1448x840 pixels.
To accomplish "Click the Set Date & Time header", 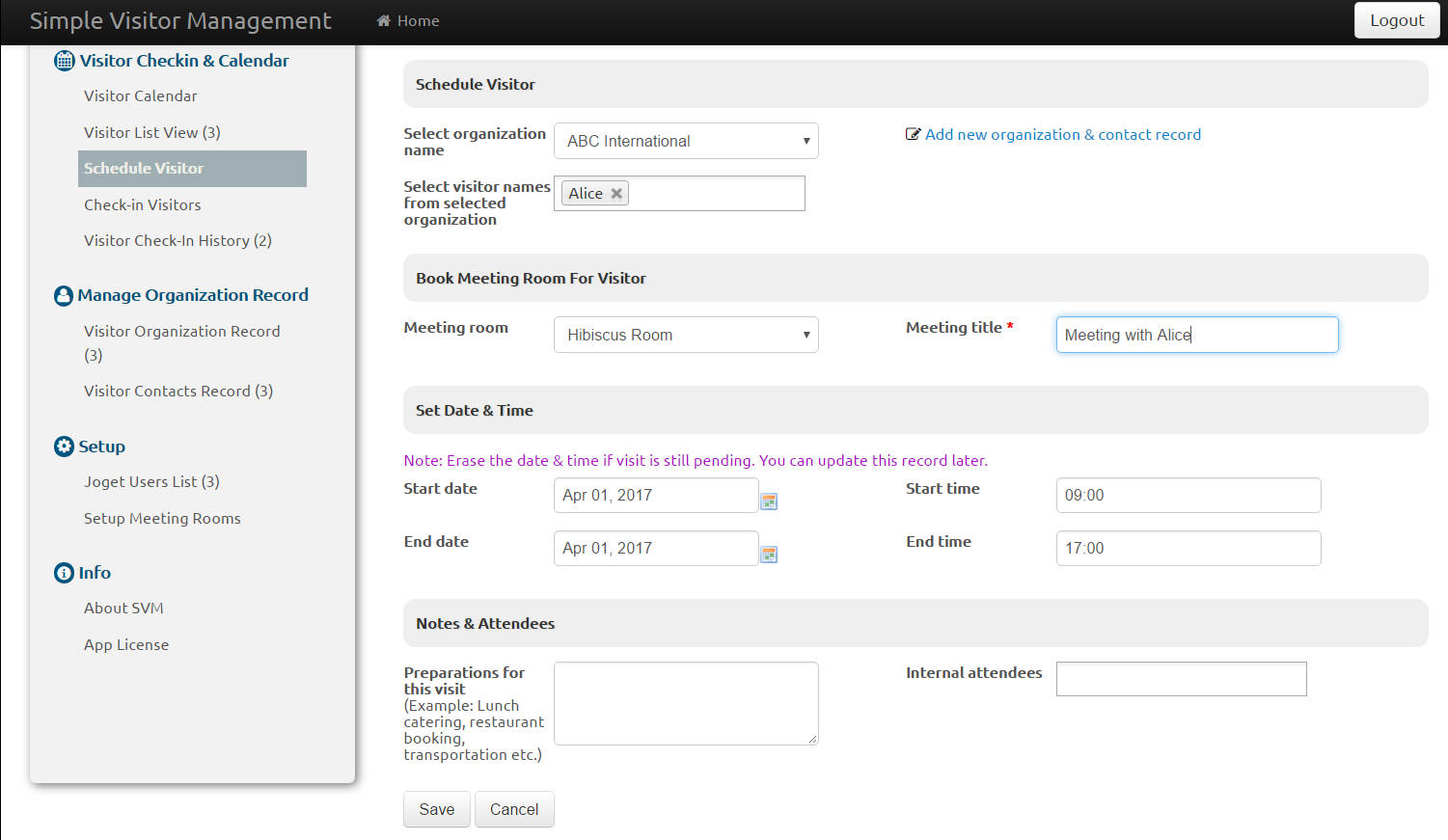I will click(x=915, y=410).
